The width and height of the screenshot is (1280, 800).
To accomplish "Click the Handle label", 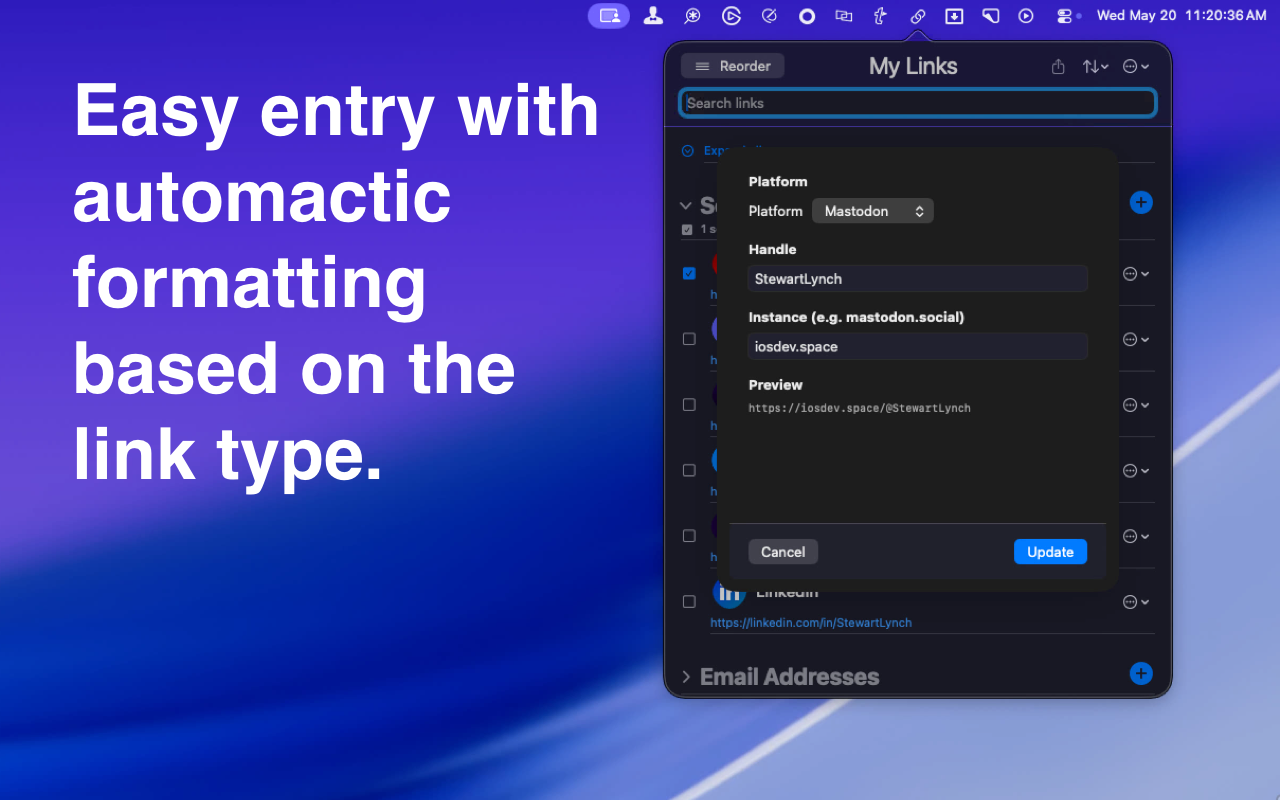I will point(772,249).
